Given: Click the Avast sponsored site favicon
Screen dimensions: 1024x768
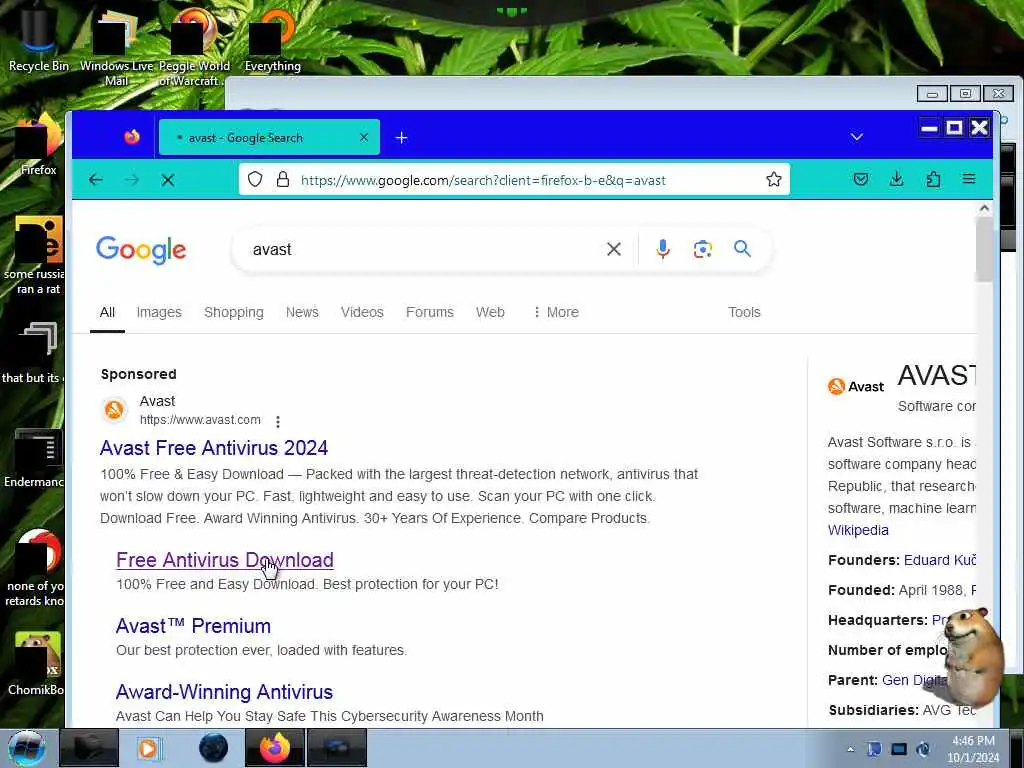Looking at the screenshot, I should point(115,410).
